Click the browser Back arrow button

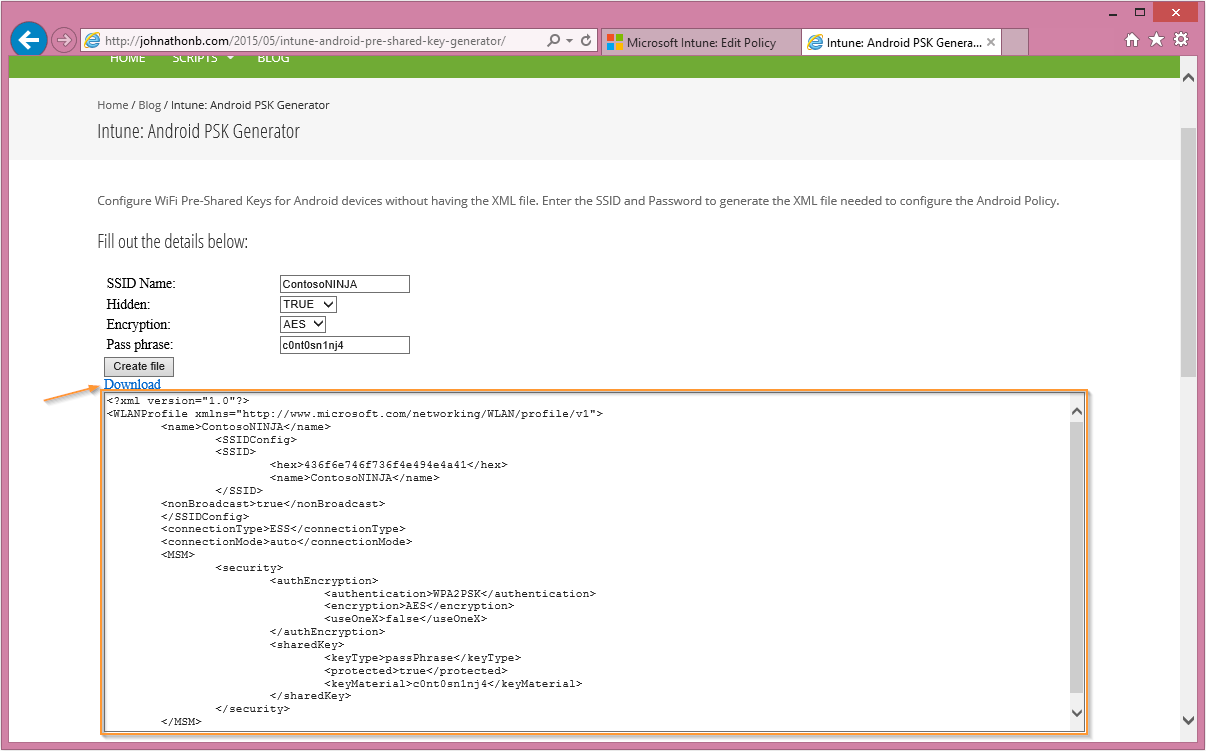point(30,40)
